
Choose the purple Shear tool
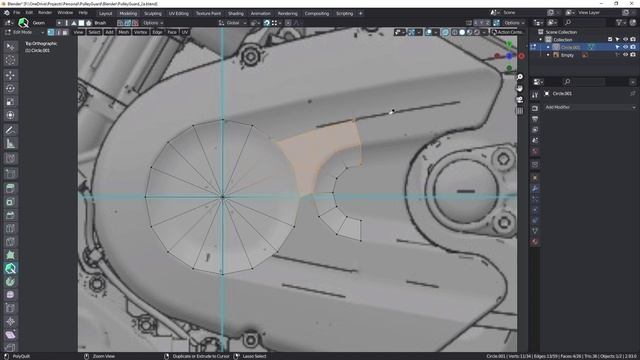pyautogui.click(x=10, y=335)
